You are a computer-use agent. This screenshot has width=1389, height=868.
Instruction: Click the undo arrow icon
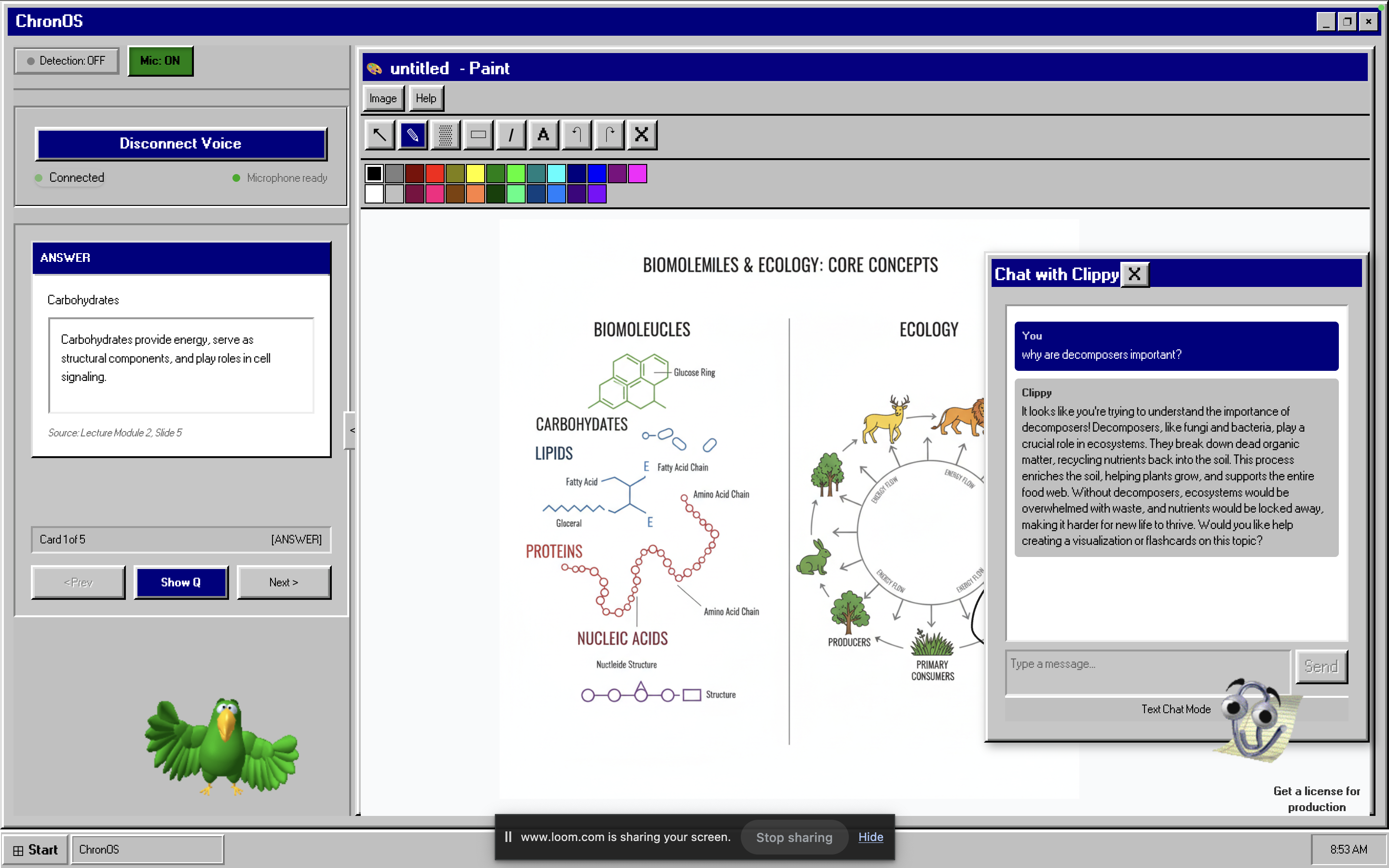tap(576, 135)
